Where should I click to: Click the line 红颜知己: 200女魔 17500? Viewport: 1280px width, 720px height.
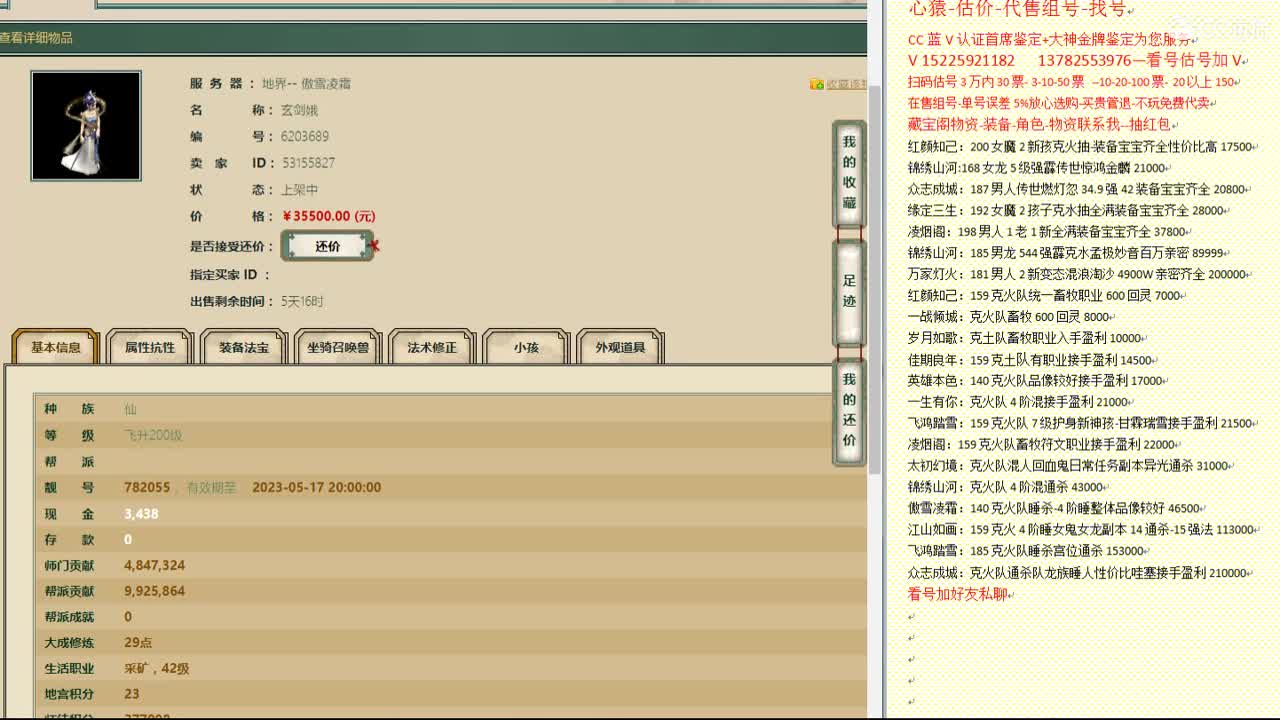(x=1080, y=146)
